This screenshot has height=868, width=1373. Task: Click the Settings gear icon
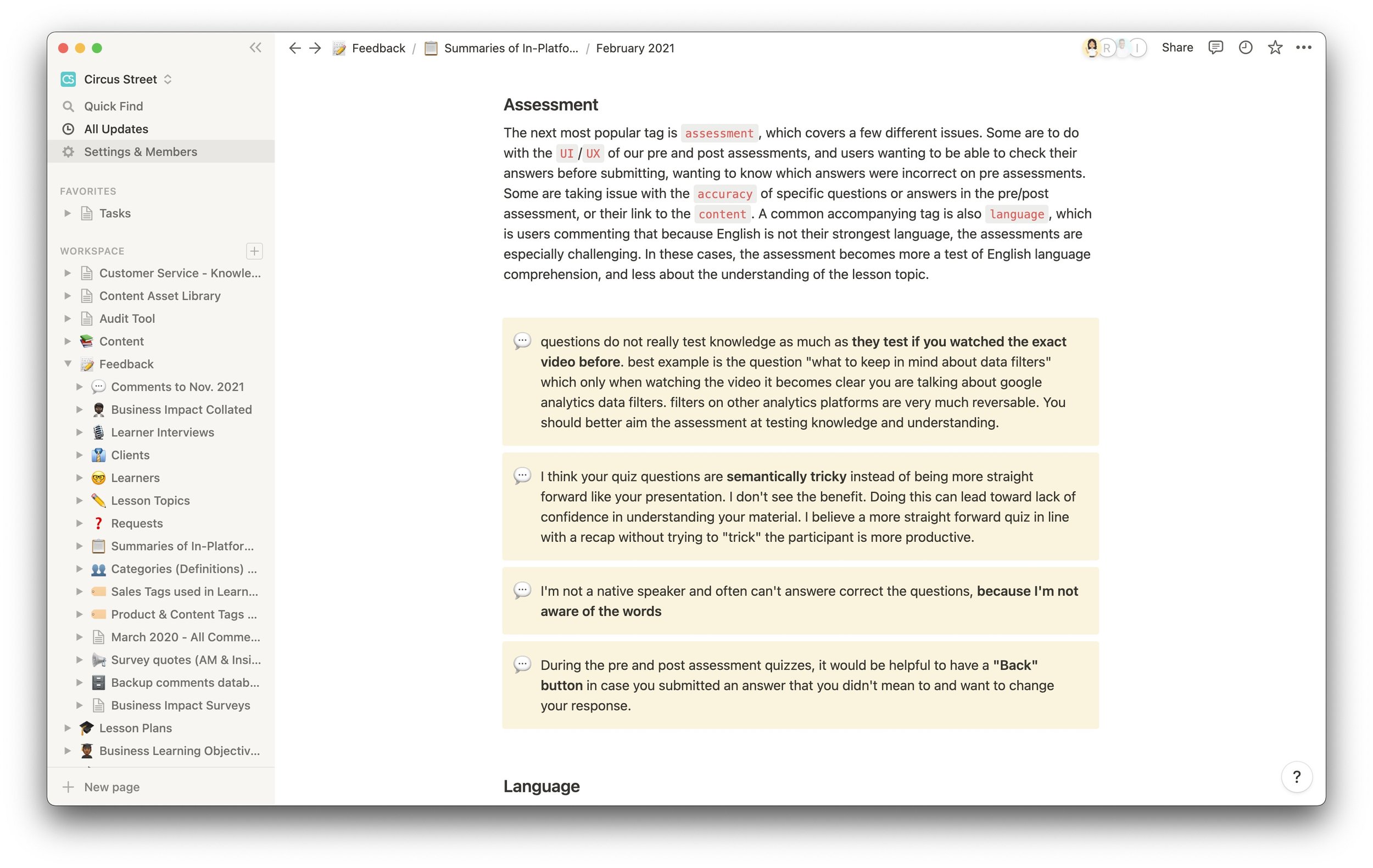tap(69, 152)
